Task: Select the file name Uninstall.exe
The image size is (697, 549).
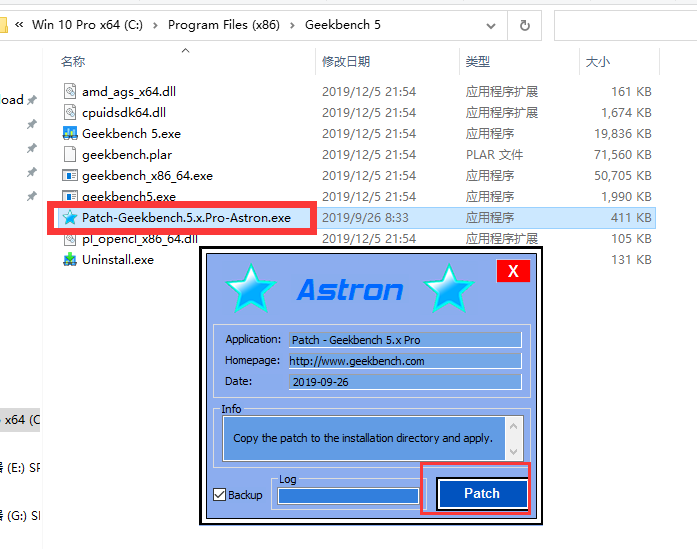Action: click(x=118, y=260)
